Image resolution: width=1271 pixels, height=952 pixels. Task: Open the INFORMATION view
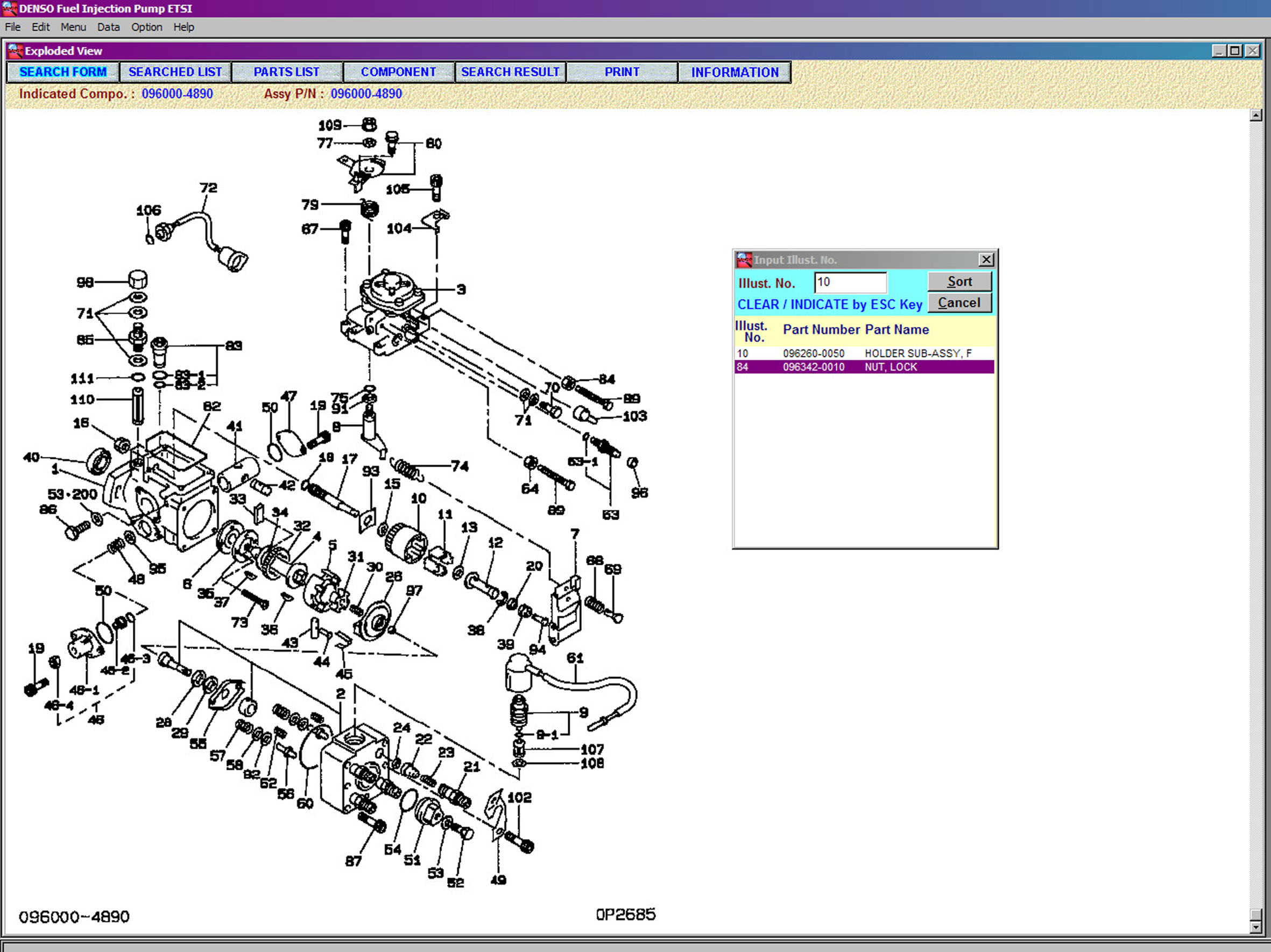tap(735, 73)
